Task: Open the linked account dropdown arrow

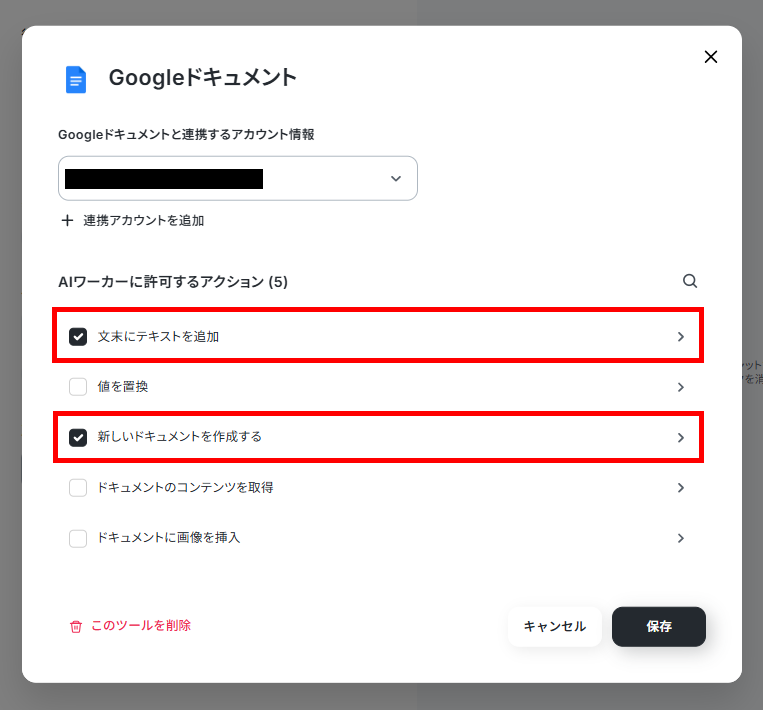Action: (396, 179)
